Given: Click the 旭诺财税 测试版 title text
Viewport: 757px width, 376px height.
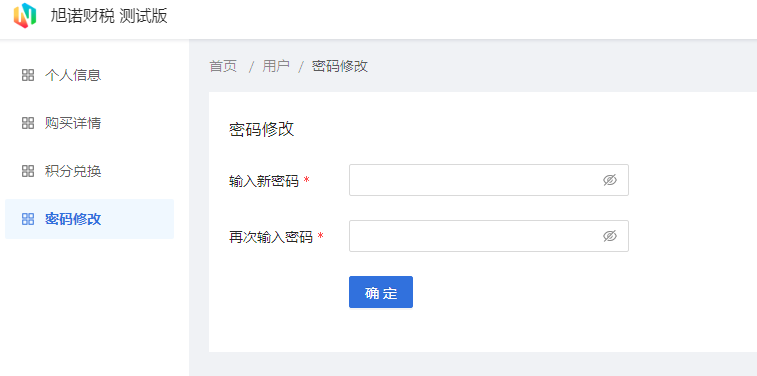Looking at the screenshot, I should pyautogui.click(x=109, y=16).
